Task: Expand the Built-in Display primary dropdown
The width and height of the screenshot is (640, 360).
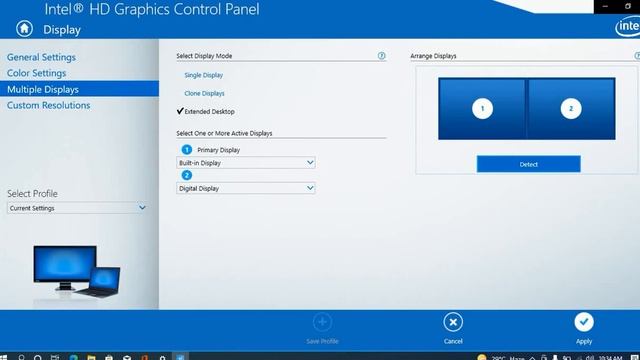Action: [x=246, y=163]
